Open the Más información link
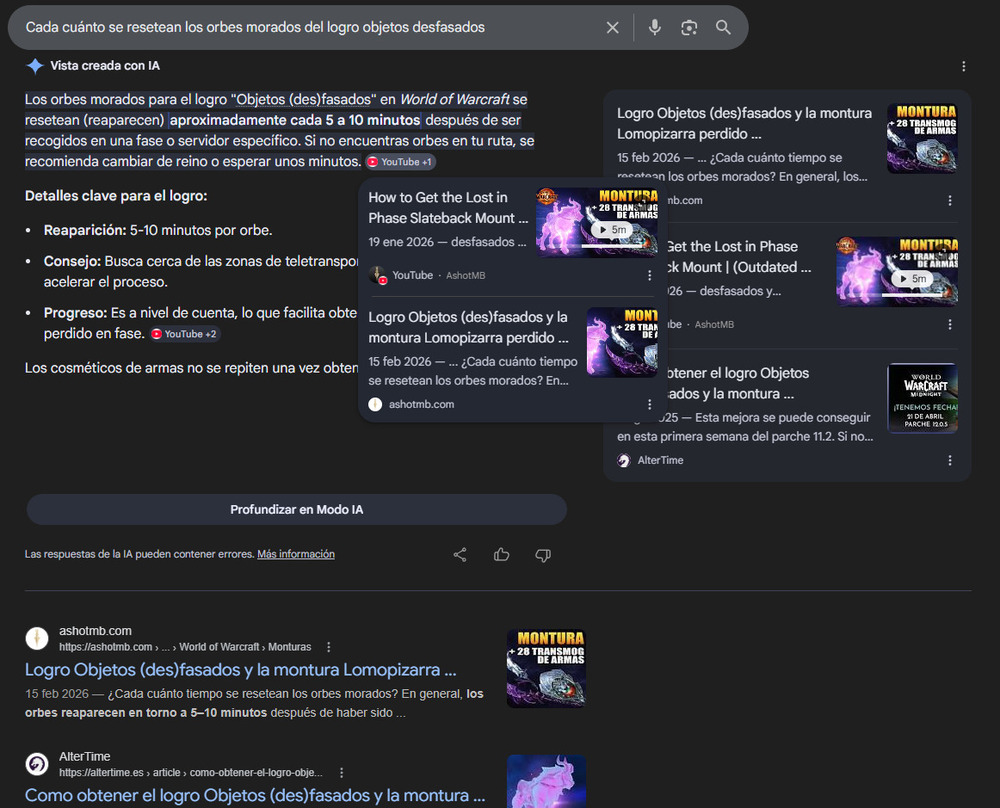 (296, 554)
